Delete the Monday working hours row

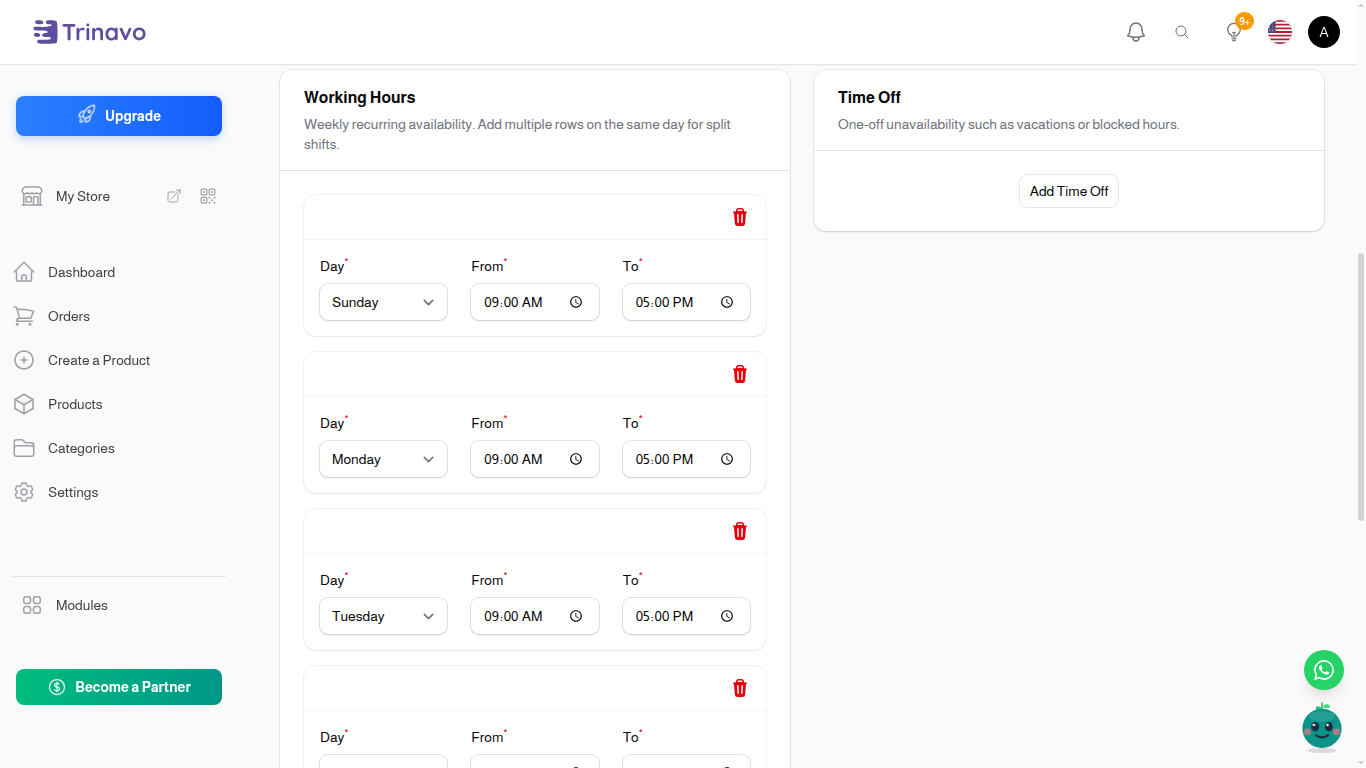point(740,374)
